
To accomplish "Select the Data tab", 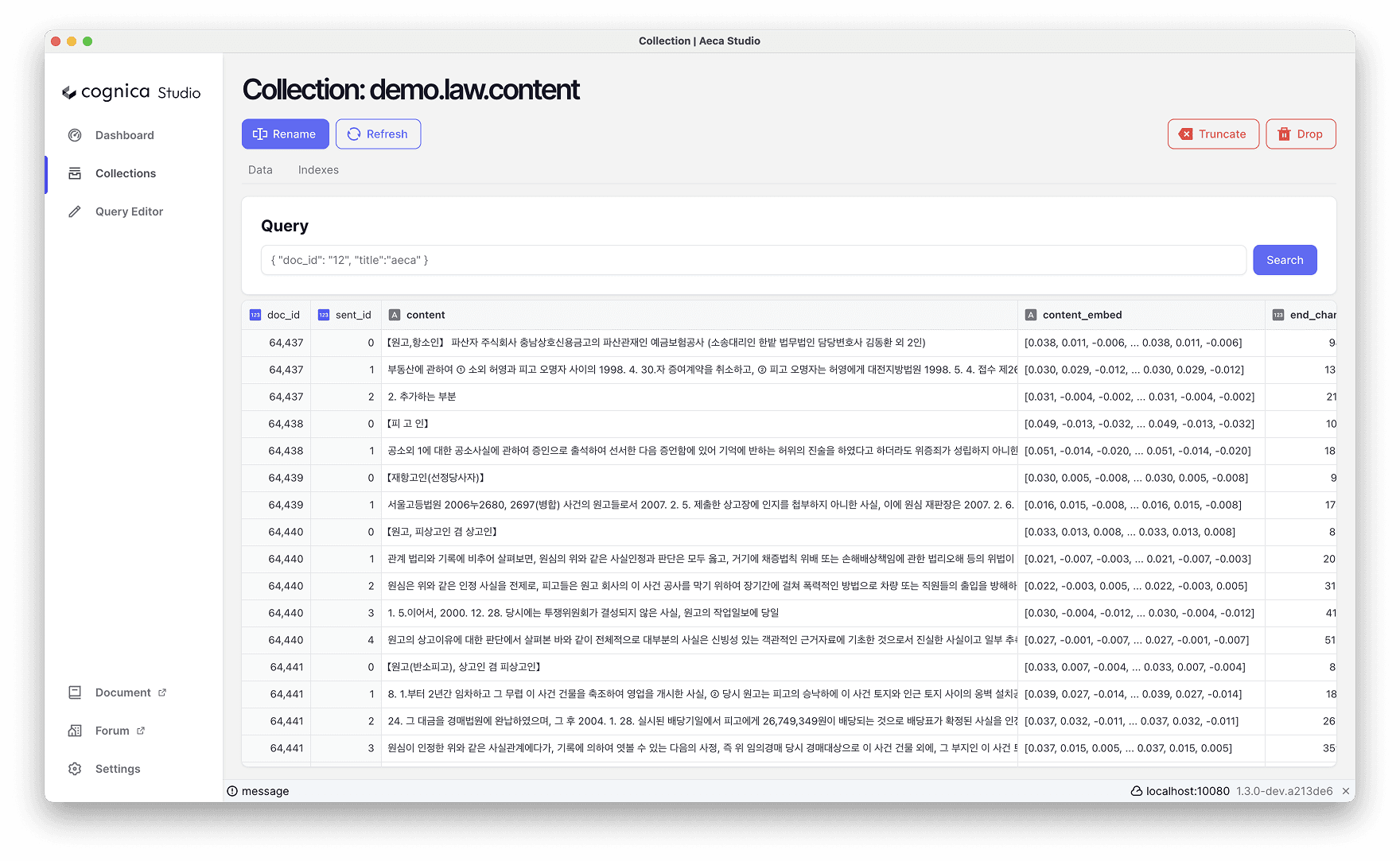I will pos(259,169).
